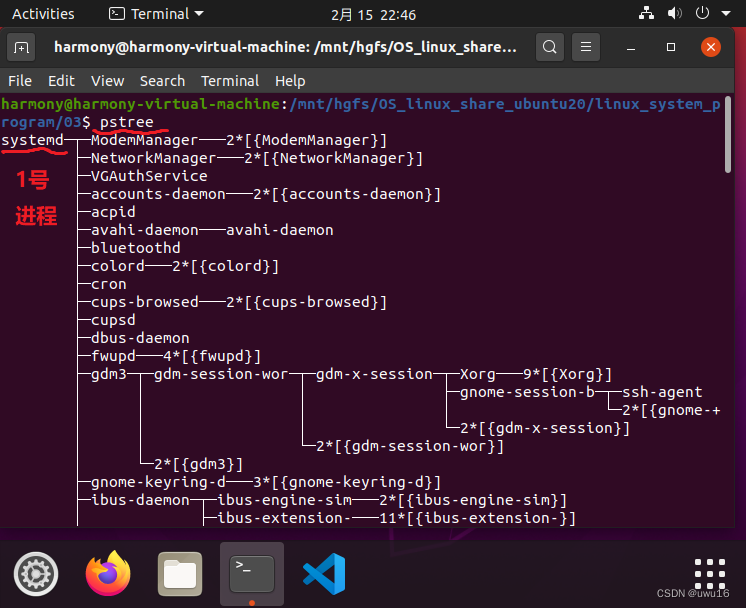Screen dimensions: 746x608
Task: Click the VGAuthService process entry
Action: pyautogui.click(x=149, y=176)
